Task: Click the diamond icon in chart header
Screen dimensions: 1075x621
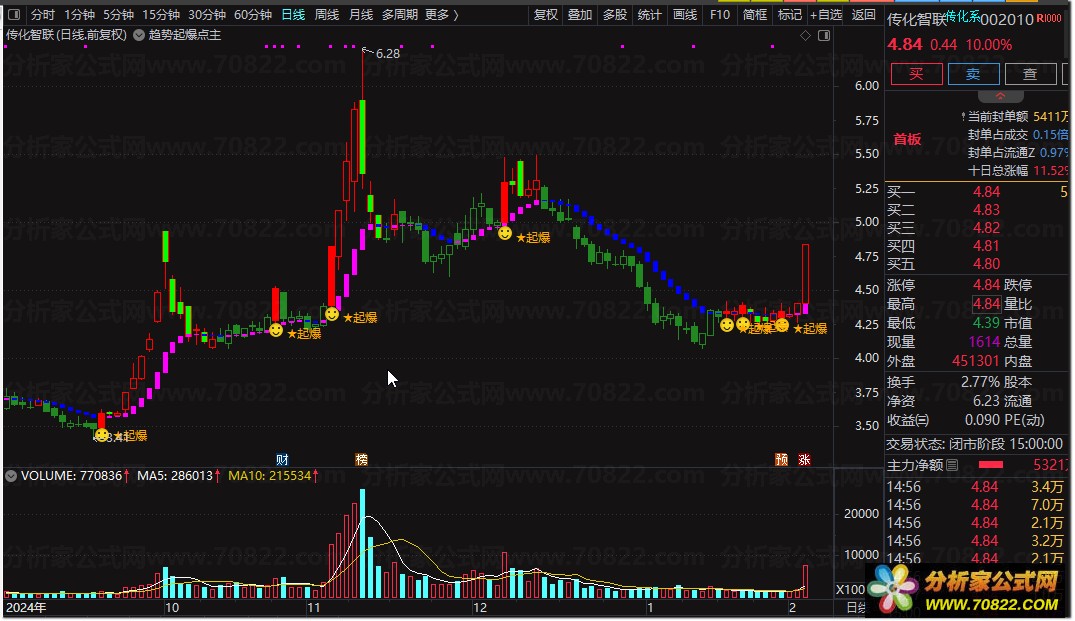Action: [x=806, y=36]
